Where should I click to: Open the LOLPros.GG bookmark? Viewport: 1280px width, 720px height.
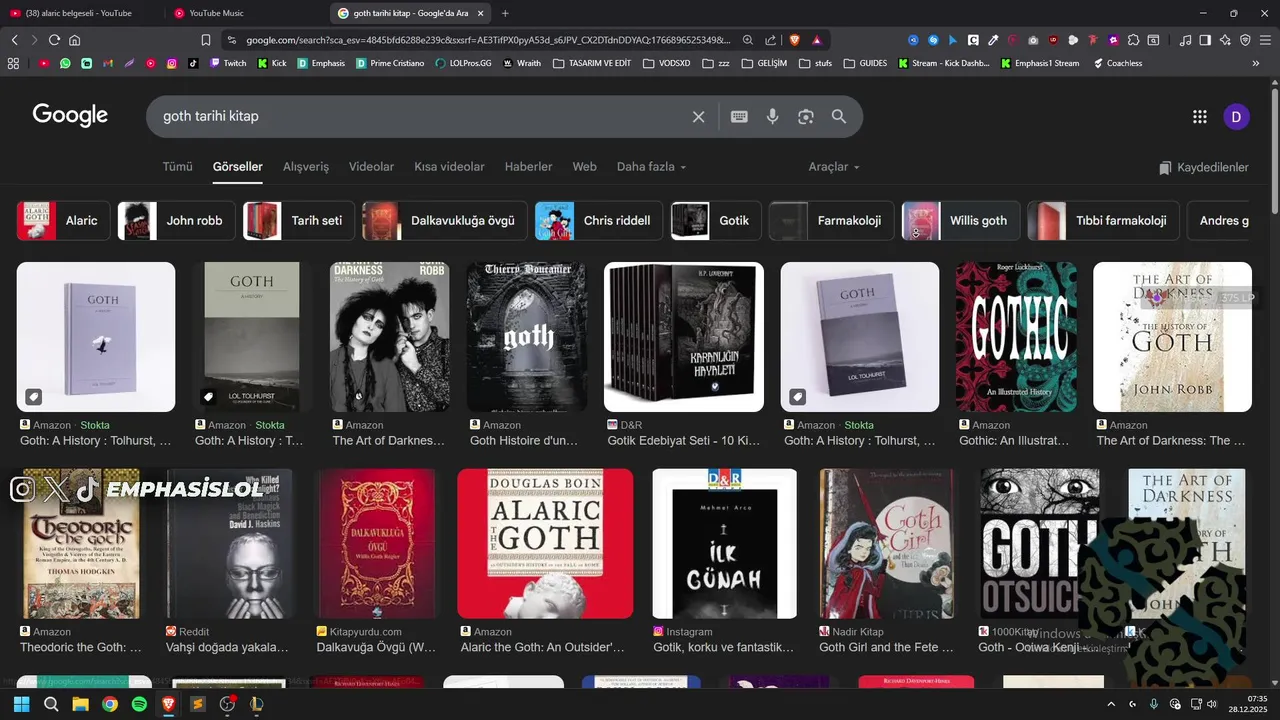(464, 63)
